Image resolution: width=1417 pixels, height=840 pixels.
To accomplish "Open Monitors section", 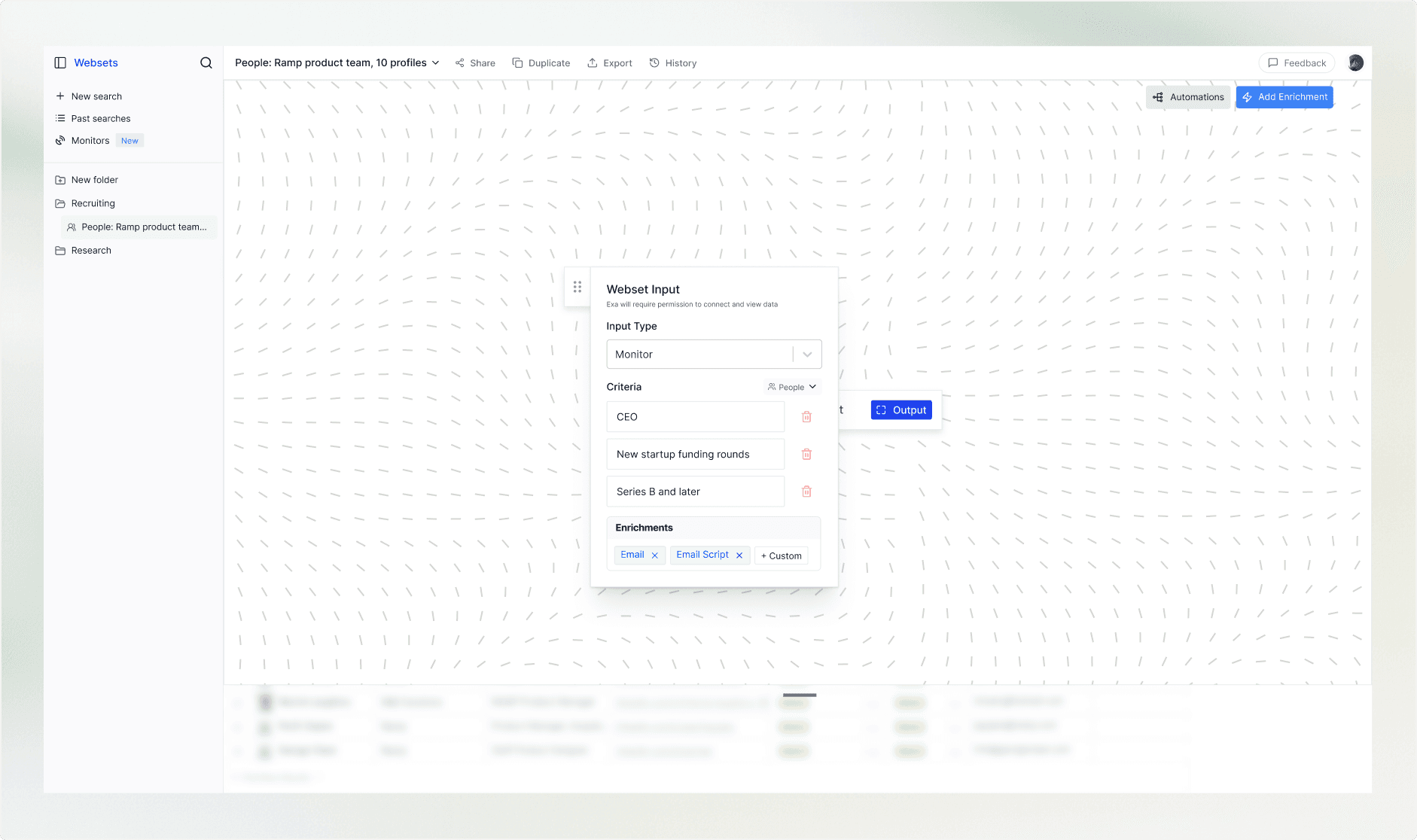I will click(90, 141).
